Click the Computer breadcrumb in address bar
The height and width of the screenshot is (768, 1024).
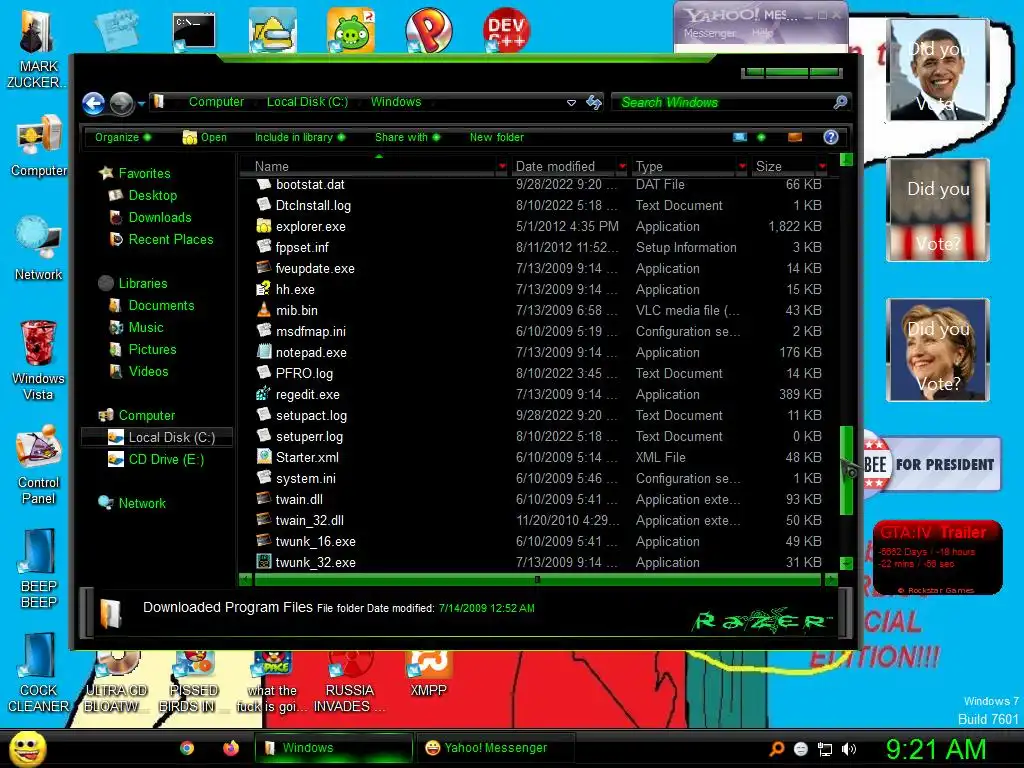pos(216,102)
